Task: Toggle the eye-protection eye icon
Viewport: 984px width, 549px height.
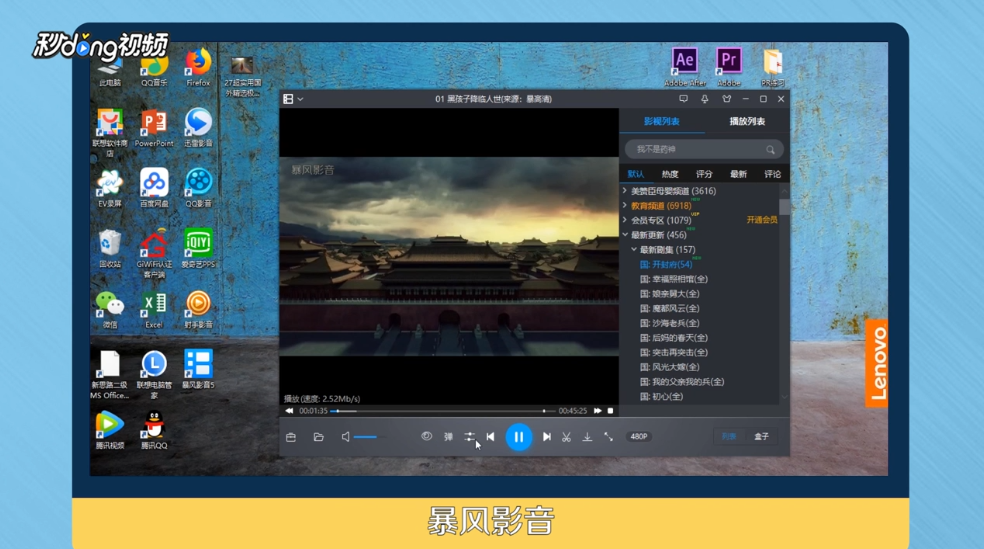Action: pos(427,436)
